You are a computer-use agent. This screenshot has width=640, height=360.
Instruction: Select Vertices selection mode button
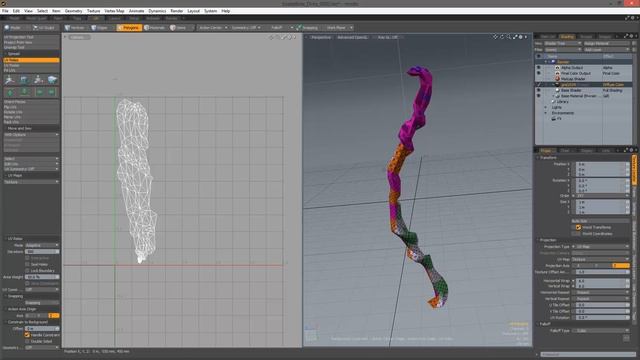coord(75,28)
